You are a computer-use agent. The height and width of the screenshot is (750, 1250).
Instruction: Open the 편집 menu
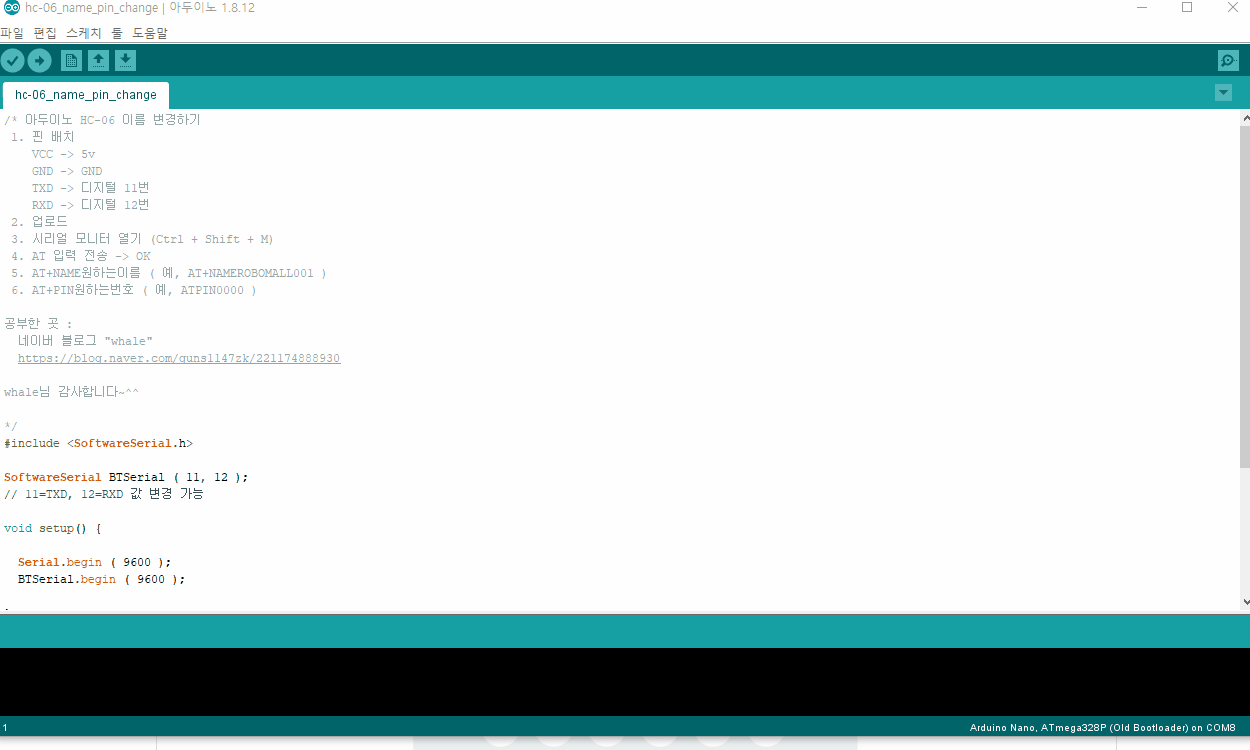tap(45, 33)
